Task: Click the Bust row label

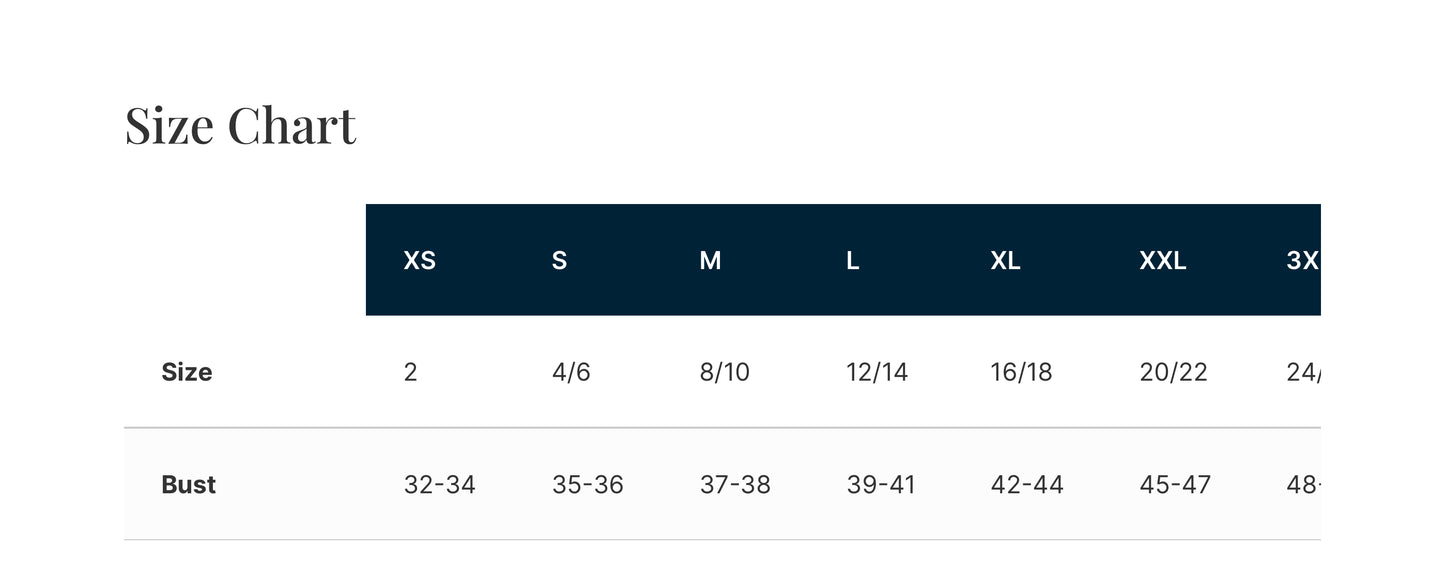Action: [x=189, y=485]
